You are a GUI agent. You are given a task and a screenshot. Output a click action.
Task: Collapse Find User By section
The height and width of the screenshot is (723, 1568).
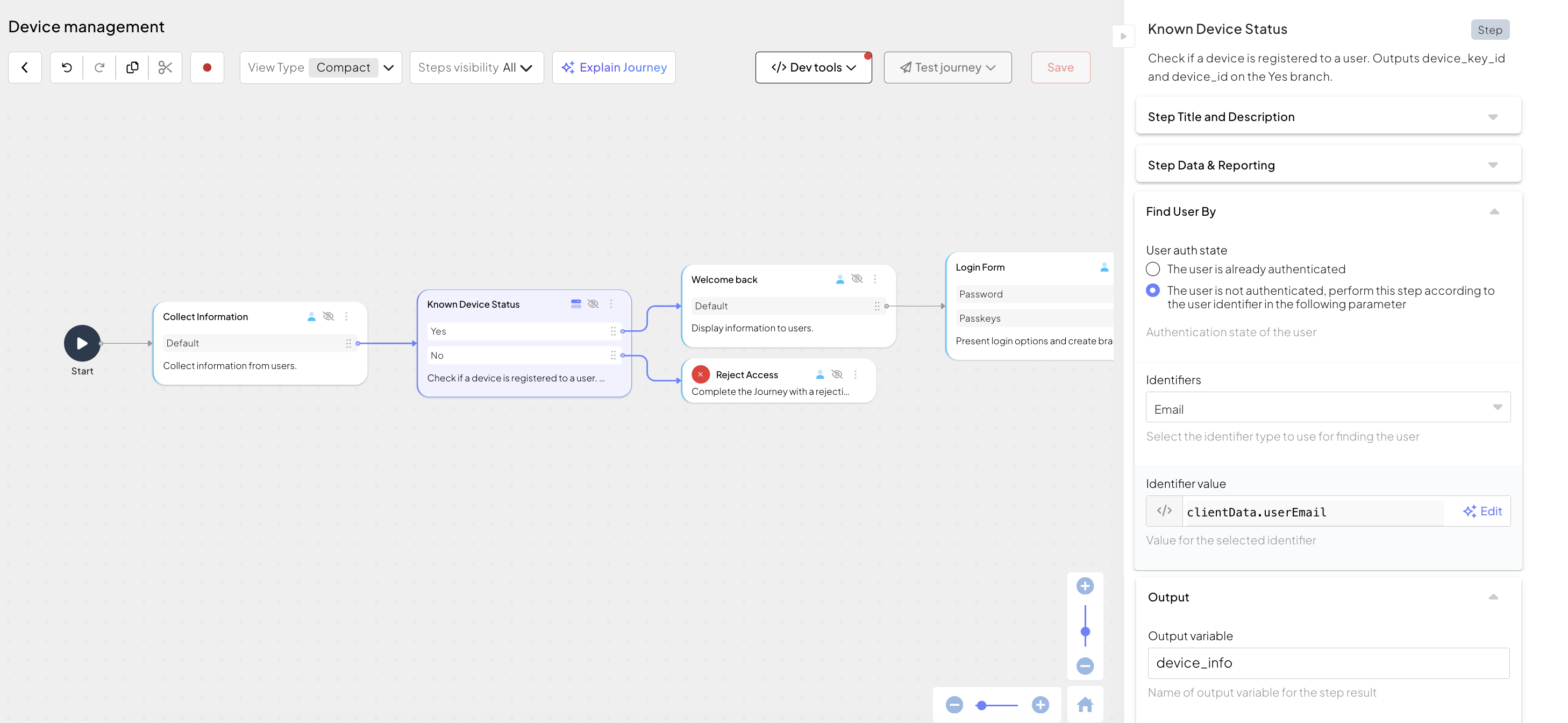tap(1494, 211)
